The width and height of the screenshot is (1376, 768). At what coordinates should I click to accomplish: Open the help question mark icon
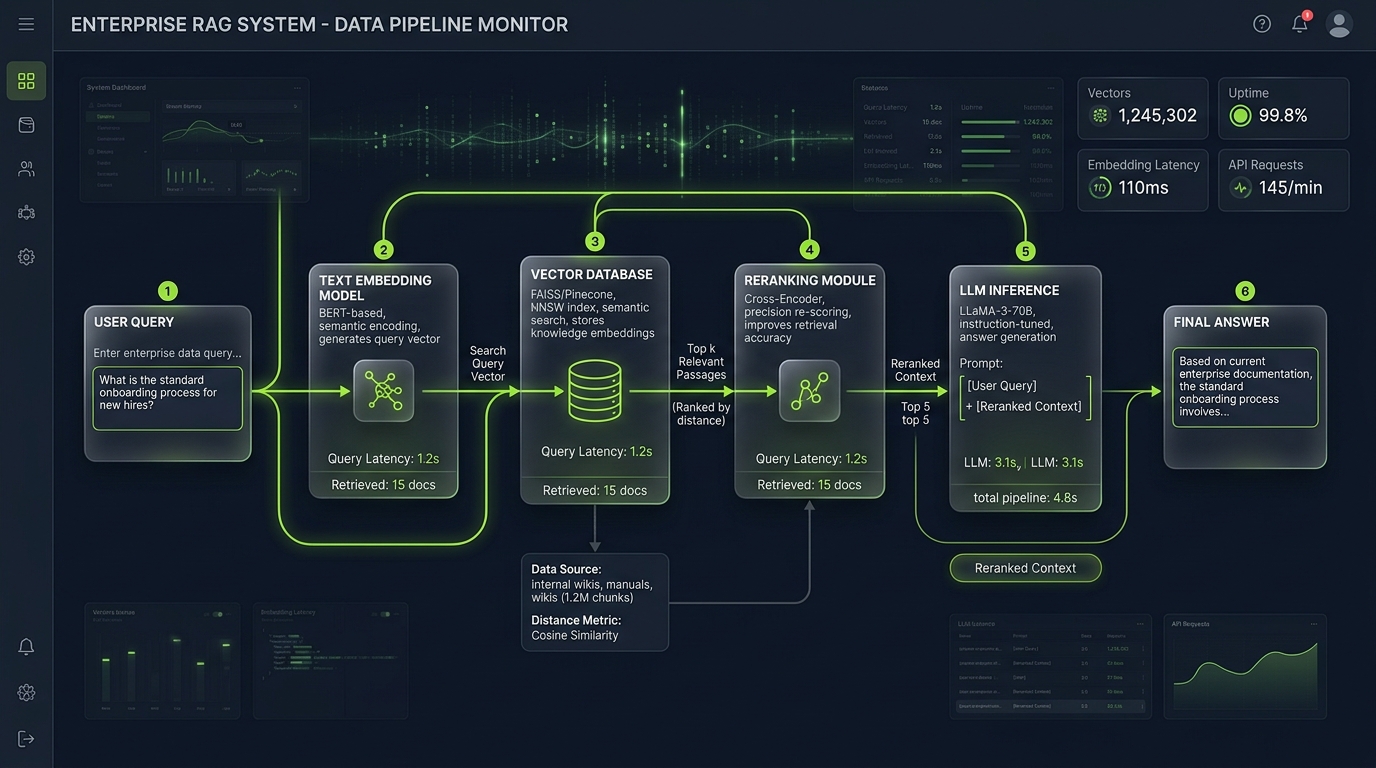click(1262, 24)
